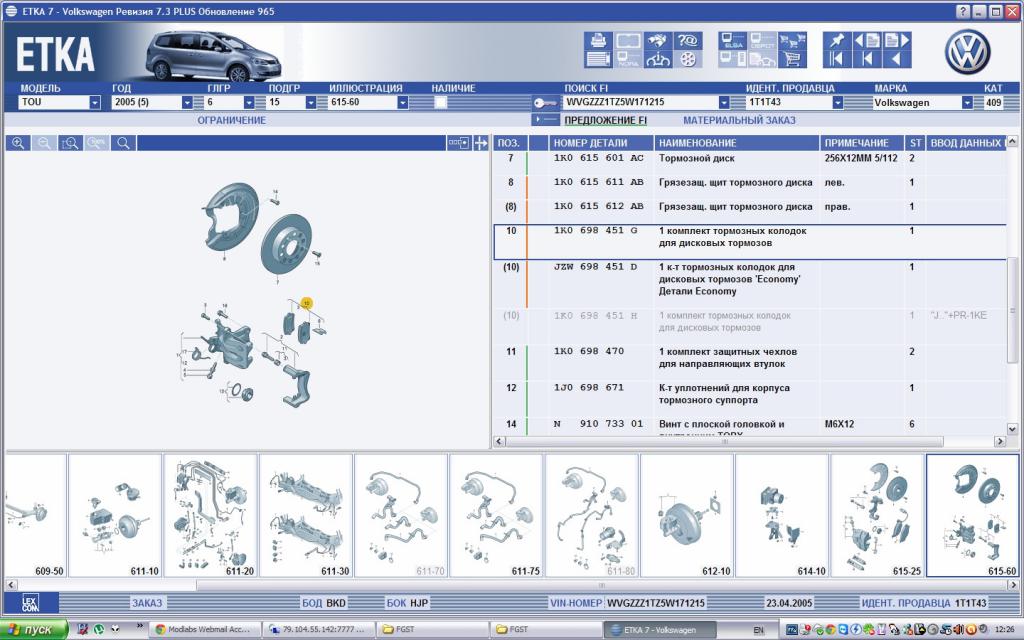
Task: Select the zoom-to-area magnifier tool
Action: (x=70, y=143)
